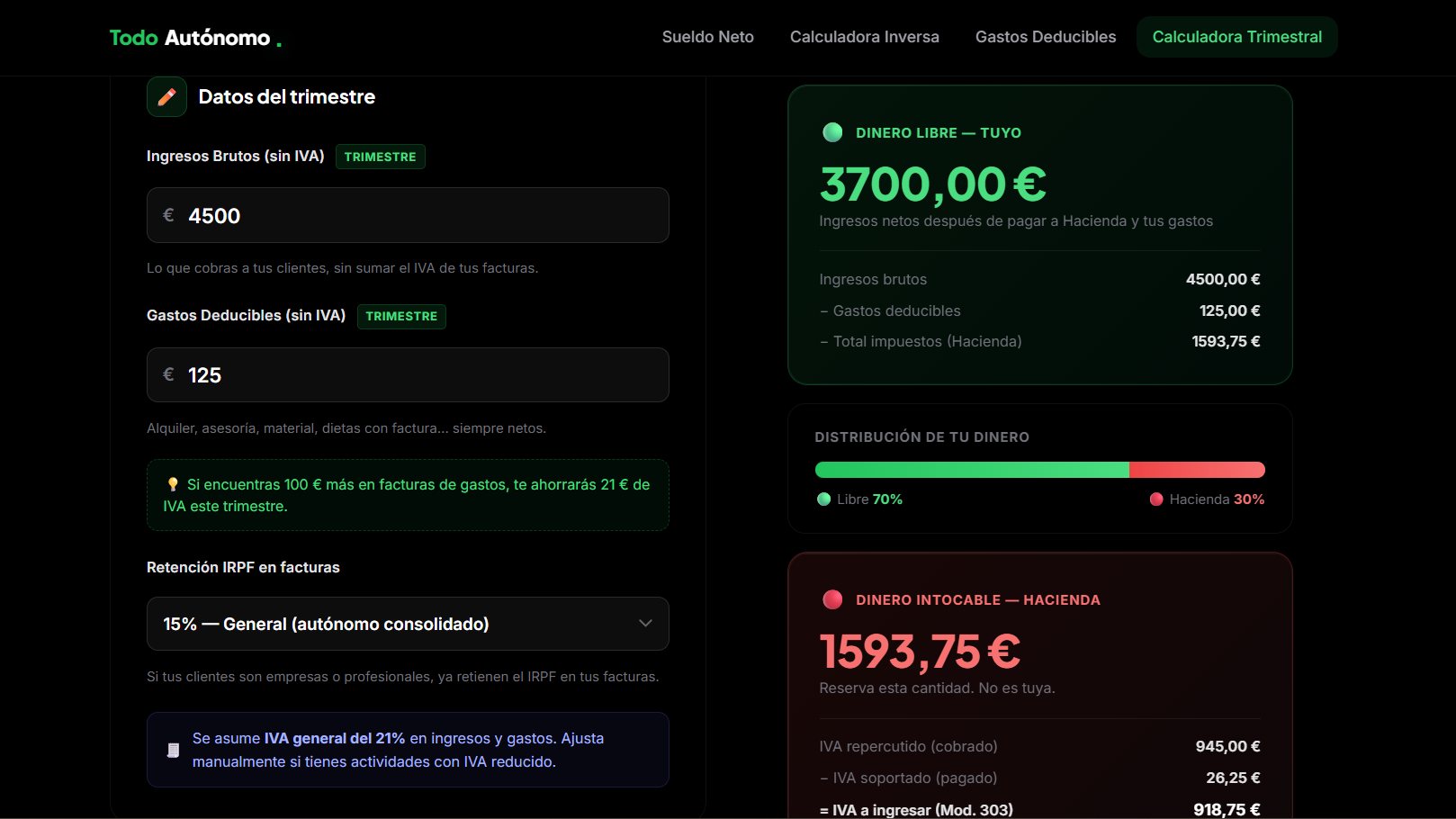Screen dimensions: 1456x819
Task: Click the receipt icon in the IVA notice
Action: pos(173,749)
